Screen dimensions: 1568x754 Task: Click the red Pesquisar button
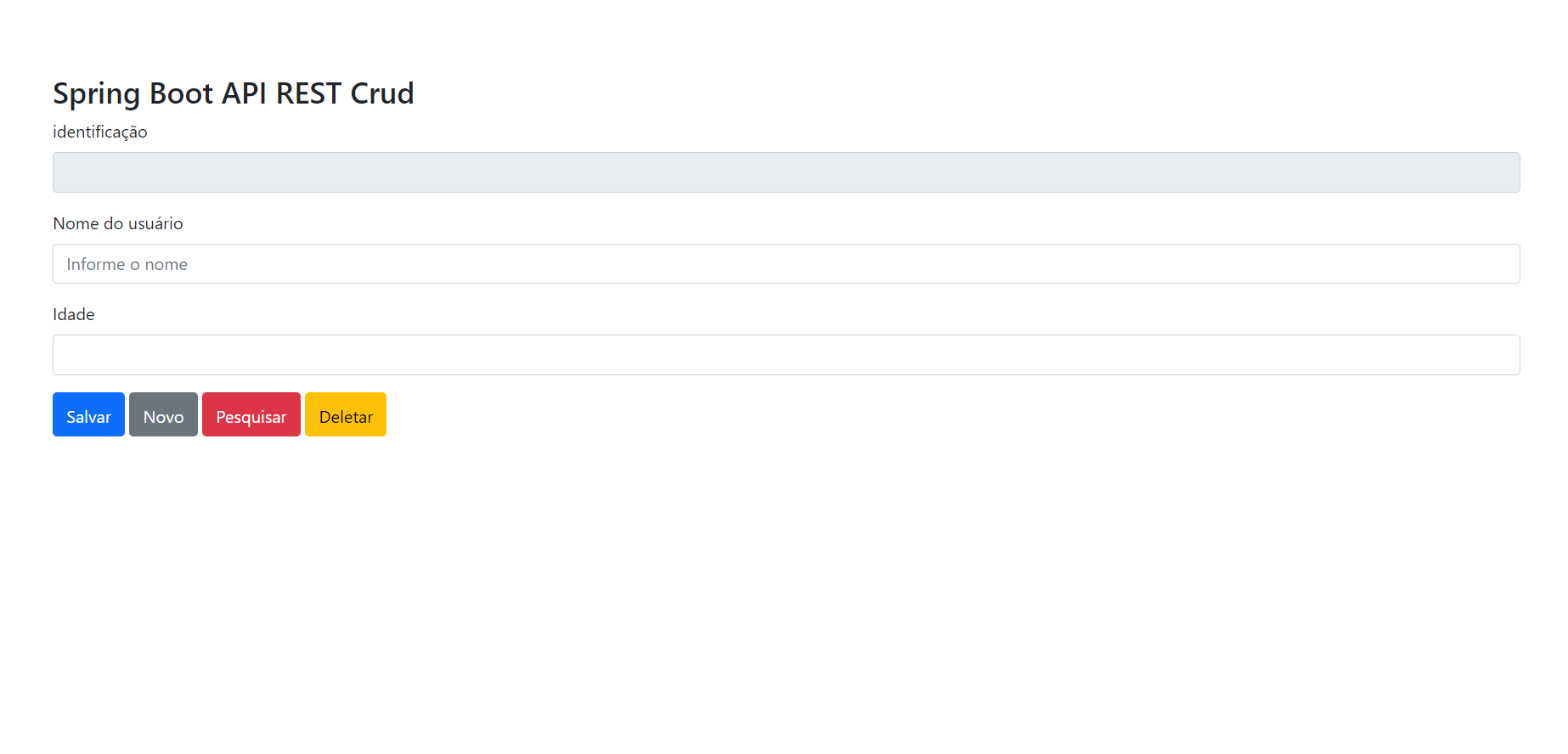(x=251, y=415)
